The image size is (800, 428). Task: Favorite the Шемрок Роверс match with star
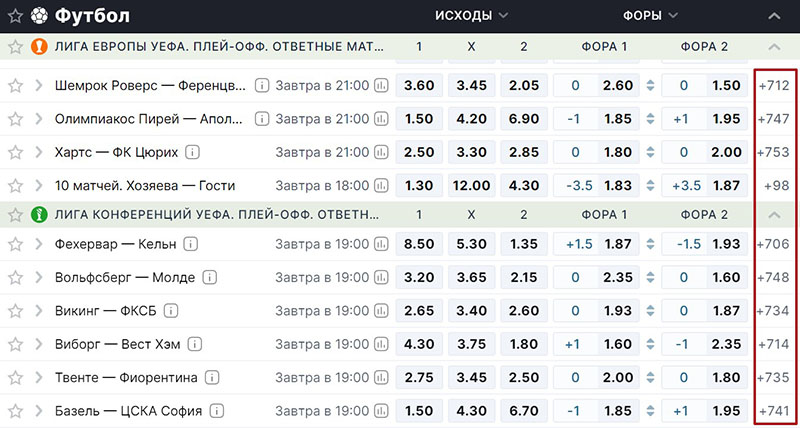16,85
